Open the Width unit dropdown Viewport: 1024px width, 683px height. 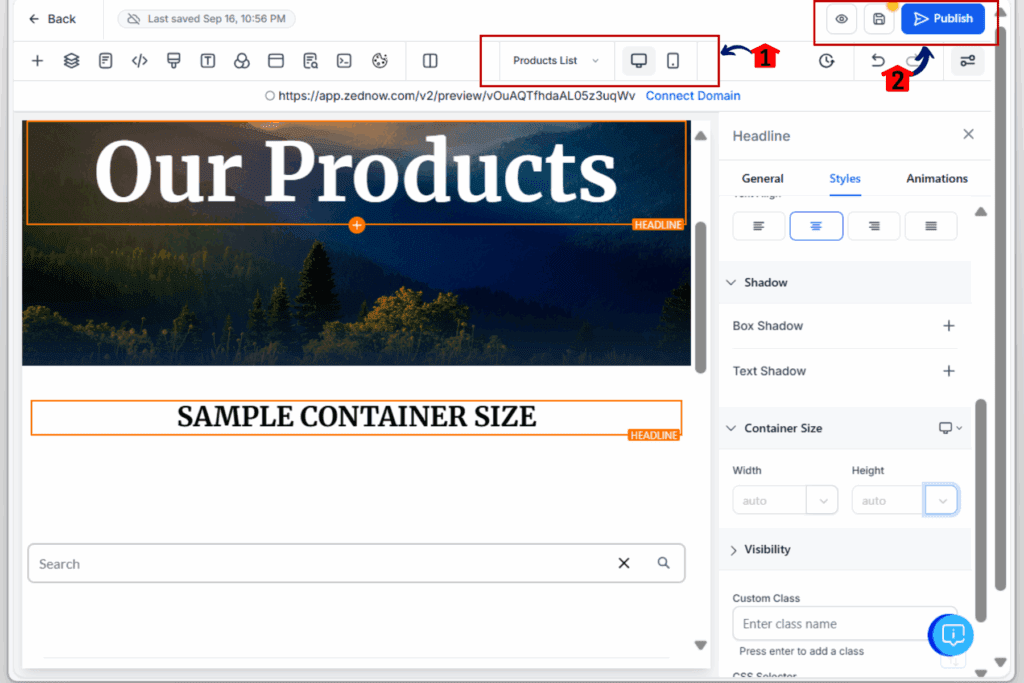(x=823, y=501)
